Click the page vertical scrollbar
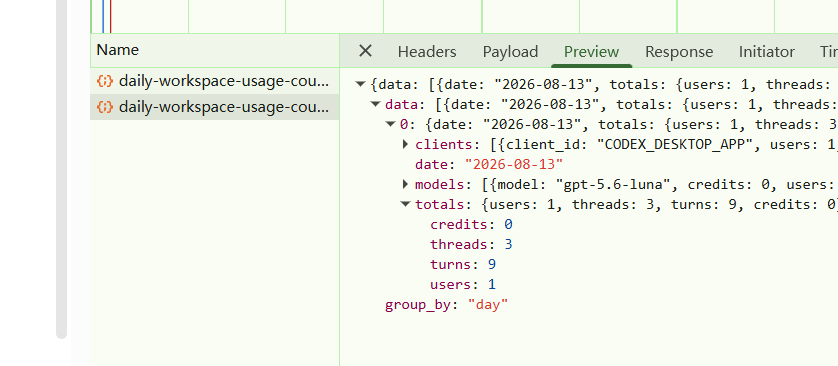The image size is (838, 366). [61, 169]
